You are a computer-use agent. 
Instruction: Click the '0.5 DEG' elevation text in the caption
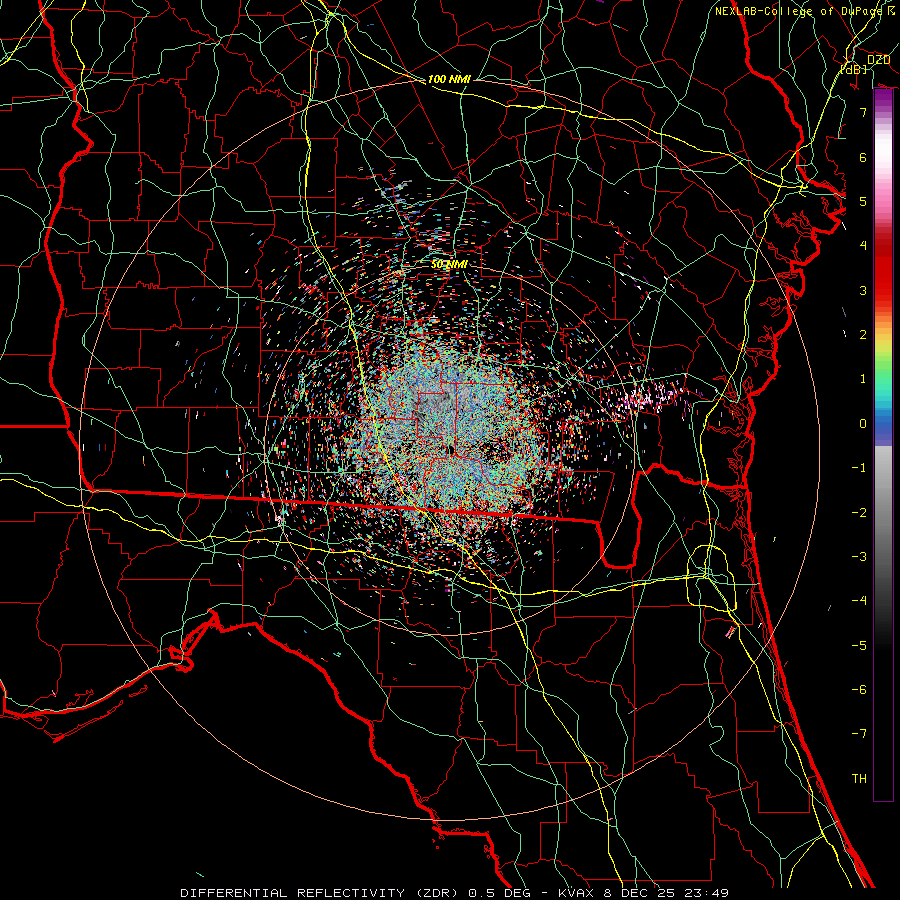click(499, 893)
